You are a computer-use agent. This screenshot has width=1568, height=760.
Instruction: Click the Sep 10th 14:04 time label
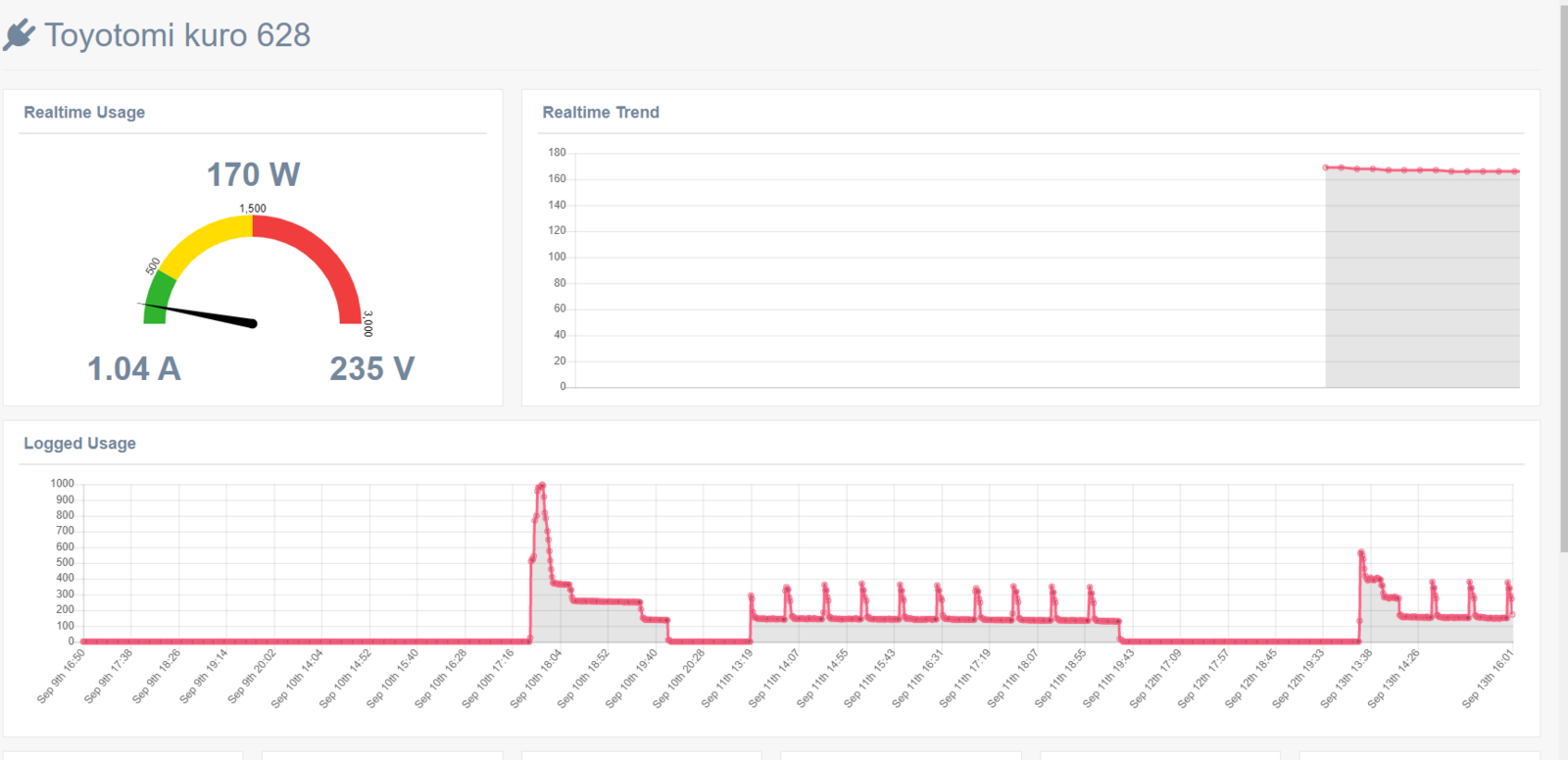(297, 678)
